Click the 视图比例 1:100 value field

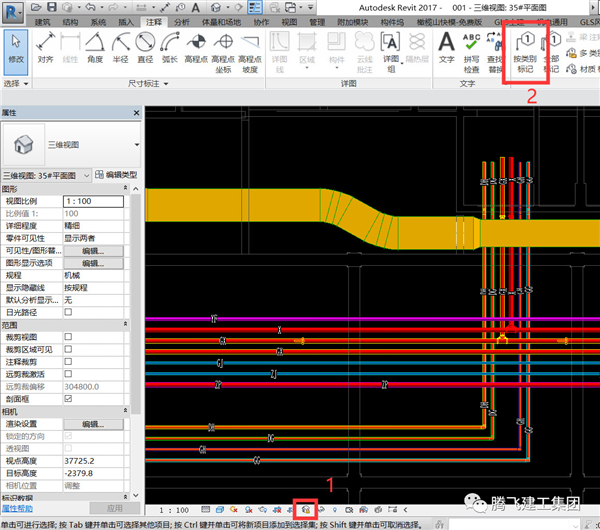pos(94,202)
